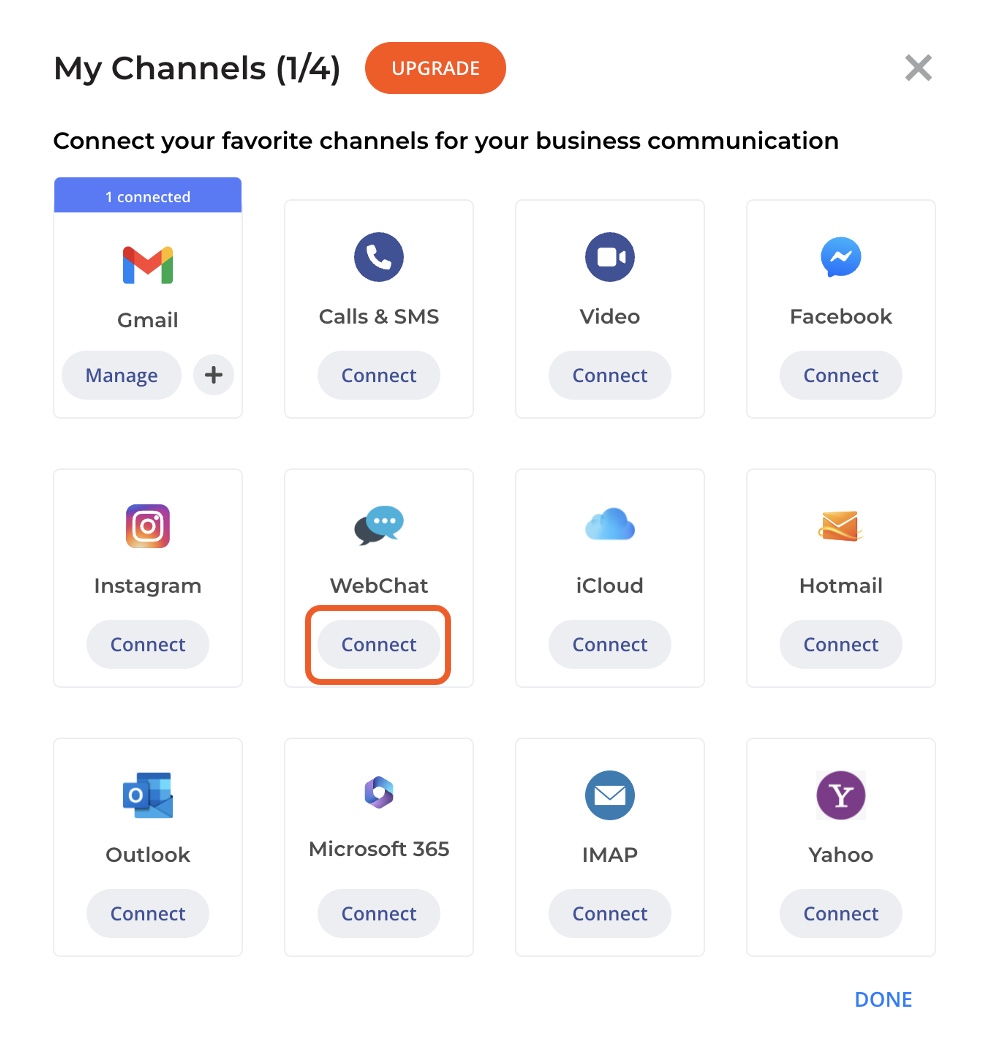
Task: Click the 'Instagram' card label
Action: (148, 586)
